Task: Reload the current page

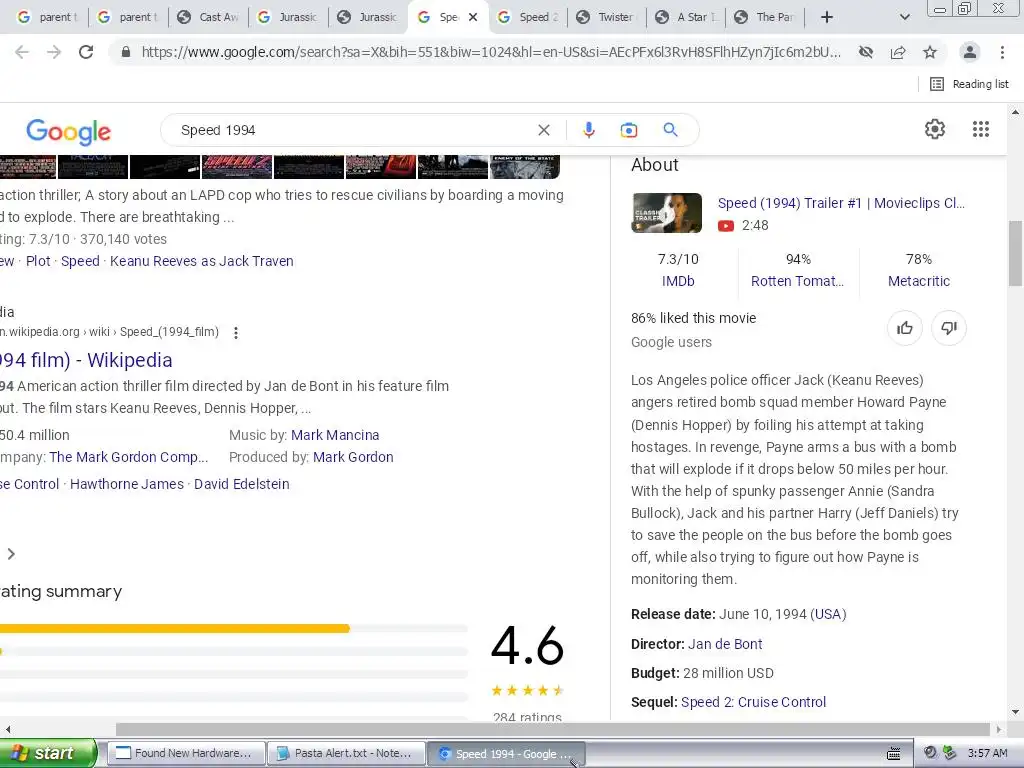Action: 86,52
